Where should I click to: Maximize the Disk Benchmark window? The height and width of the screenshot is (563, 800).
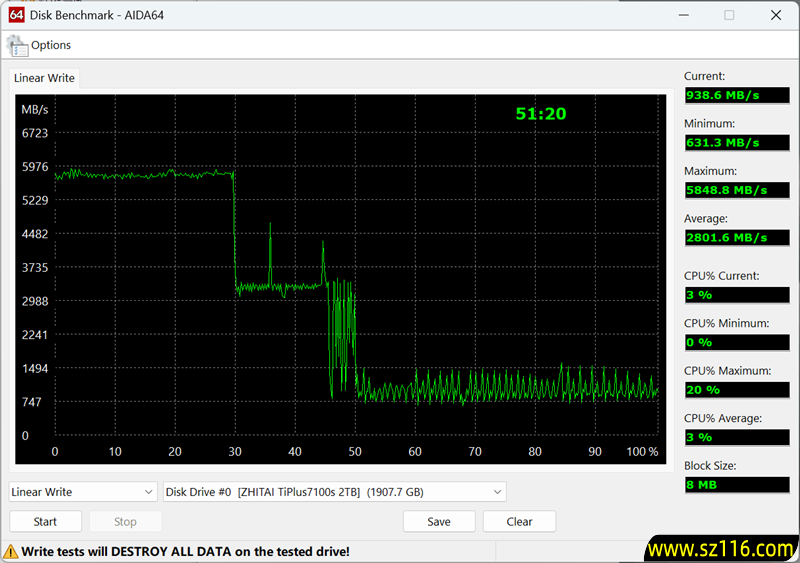(729, 15)
